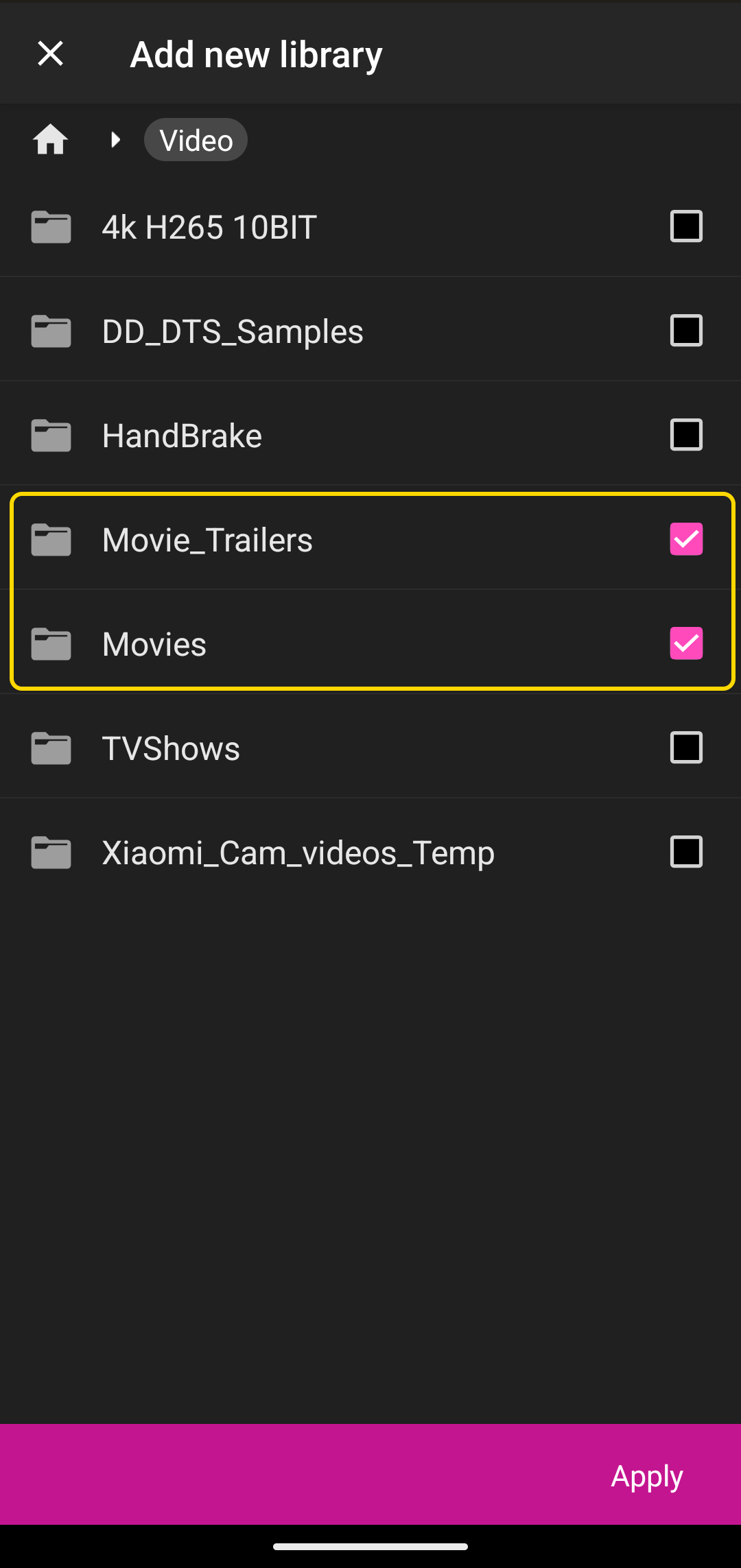Image resolution: width=741 pixels, height=1568 pixels.
Task: Open the Xiaomi_Cam_videos_Temp folder name
Action: click(x=298, y=853)
